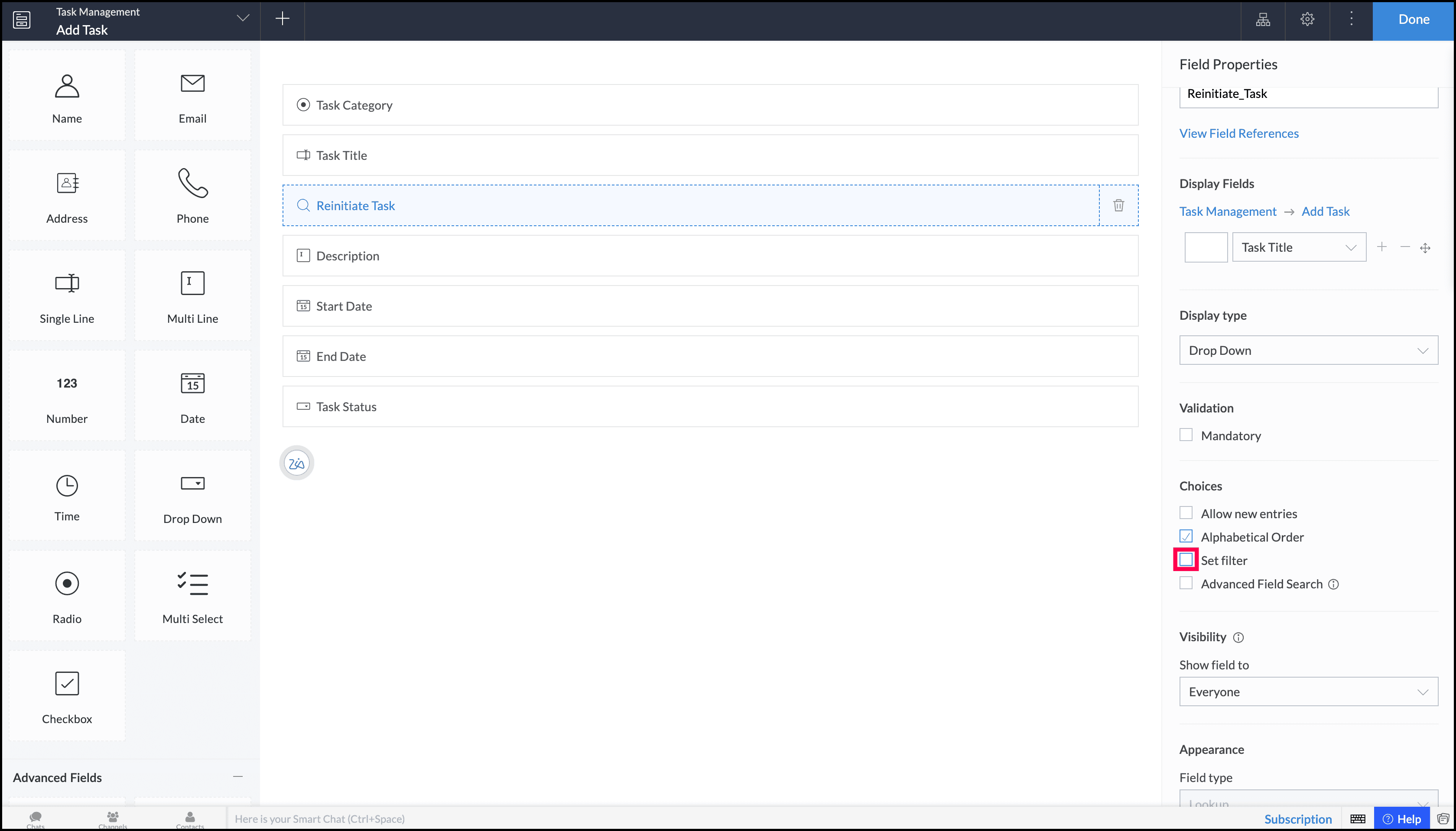Expand the Show field to Everyone dropdown
This screenshot has width=1456, height=831.
coord(1308,692)
